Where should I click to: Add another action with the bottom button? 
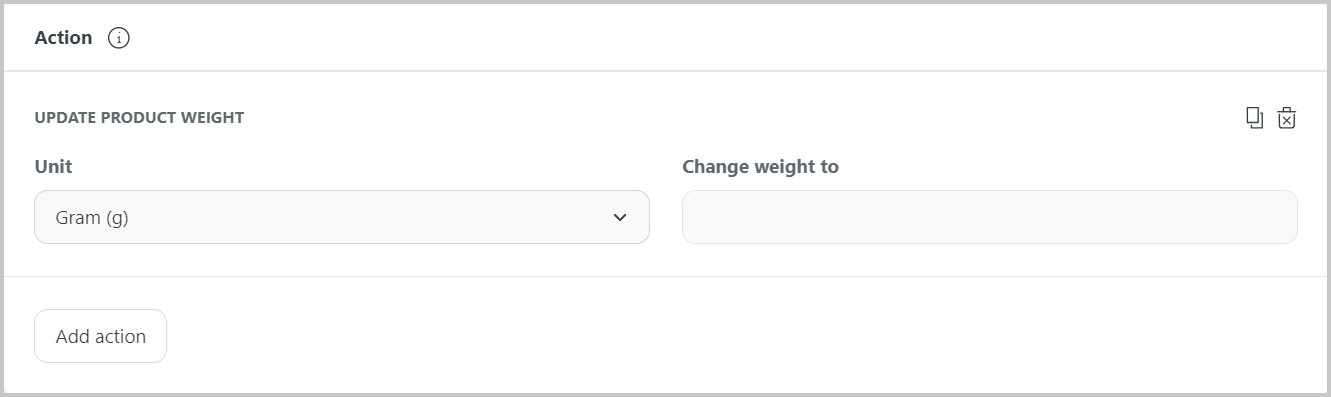(100, 336)
